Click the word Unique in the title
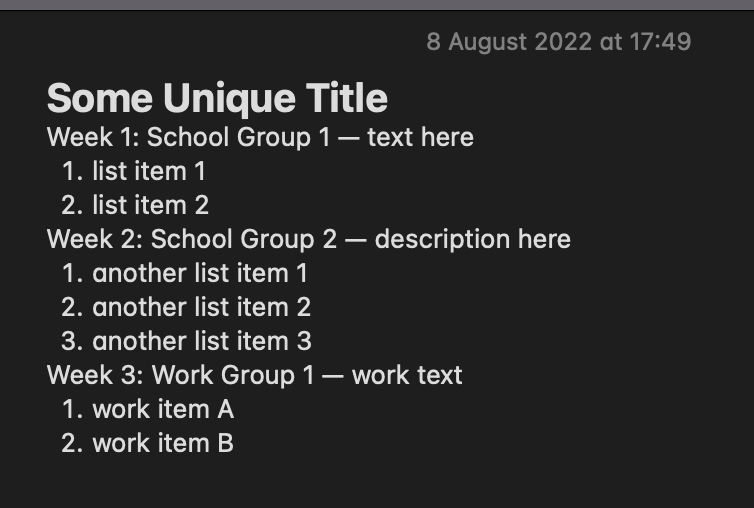Screen dimensions: 754x508 [229, 99]
